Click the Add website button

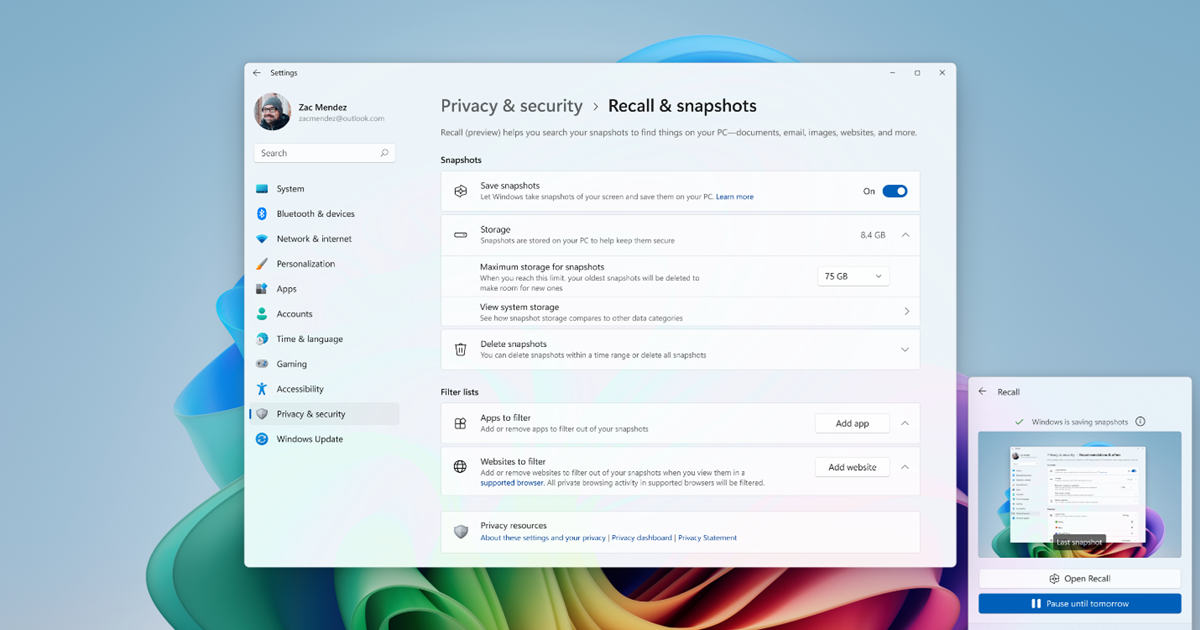[x=852, y=467]
